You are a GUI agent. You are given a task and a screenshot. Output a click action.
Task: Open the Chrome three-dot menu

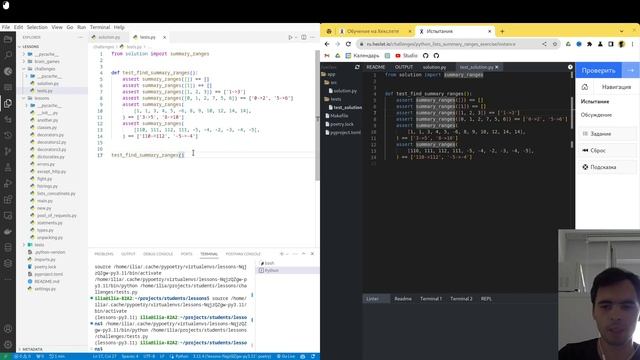coord(632,44)
